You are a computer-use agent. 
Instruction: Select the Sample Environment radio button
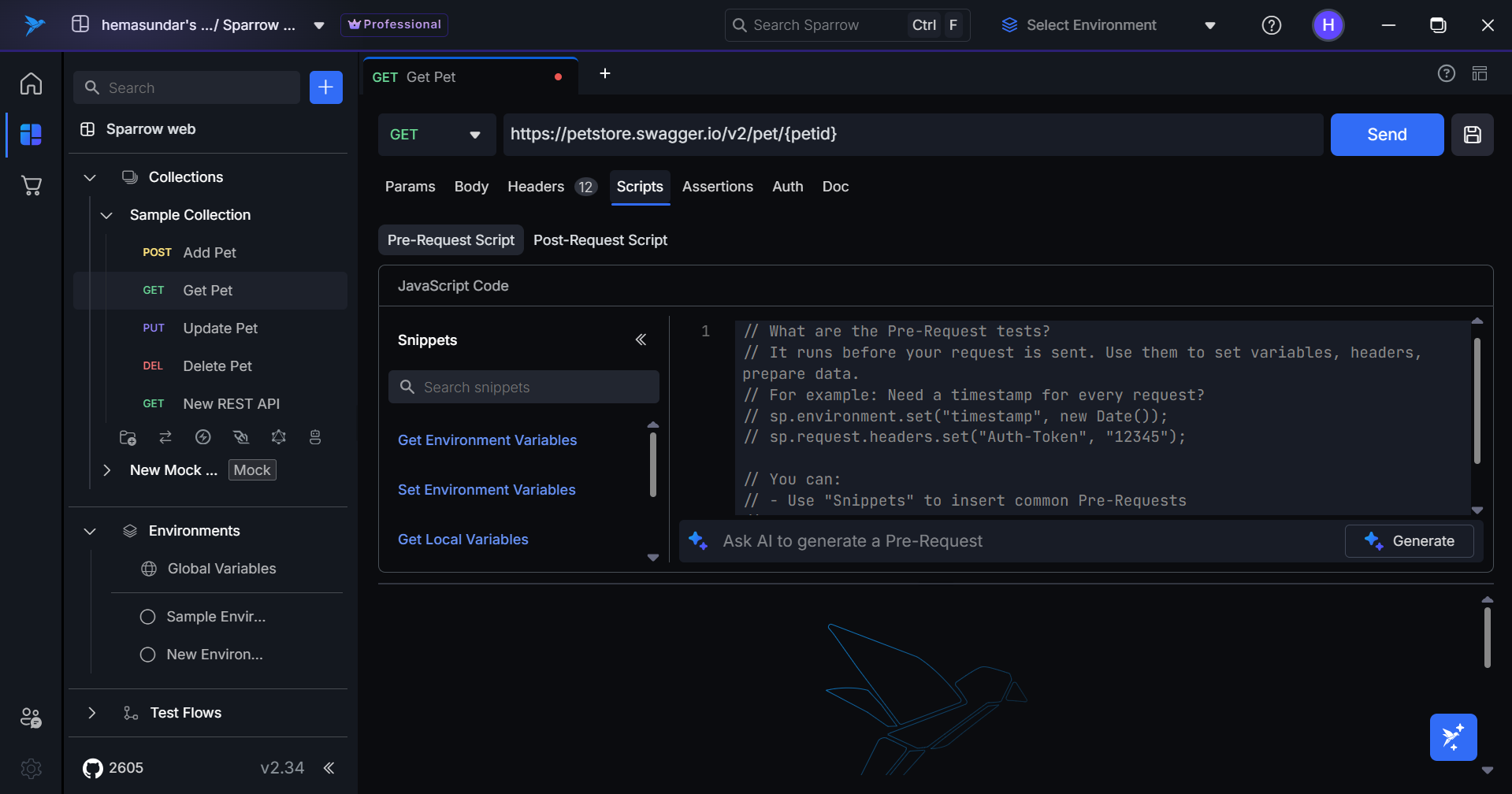pyautogui.click(x=147, y=617)
